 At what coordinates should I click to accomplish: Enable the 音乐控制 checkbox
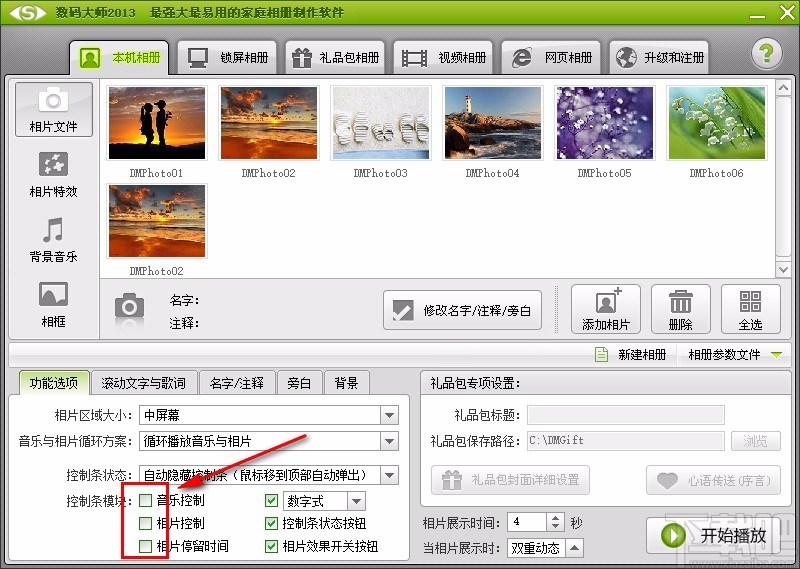[145, 500]
